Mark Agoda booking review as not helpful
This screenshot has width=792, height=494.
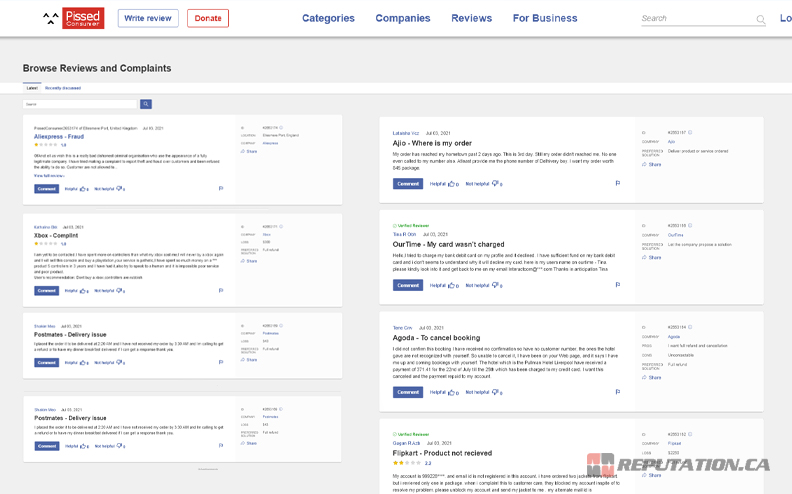[484, 392]
